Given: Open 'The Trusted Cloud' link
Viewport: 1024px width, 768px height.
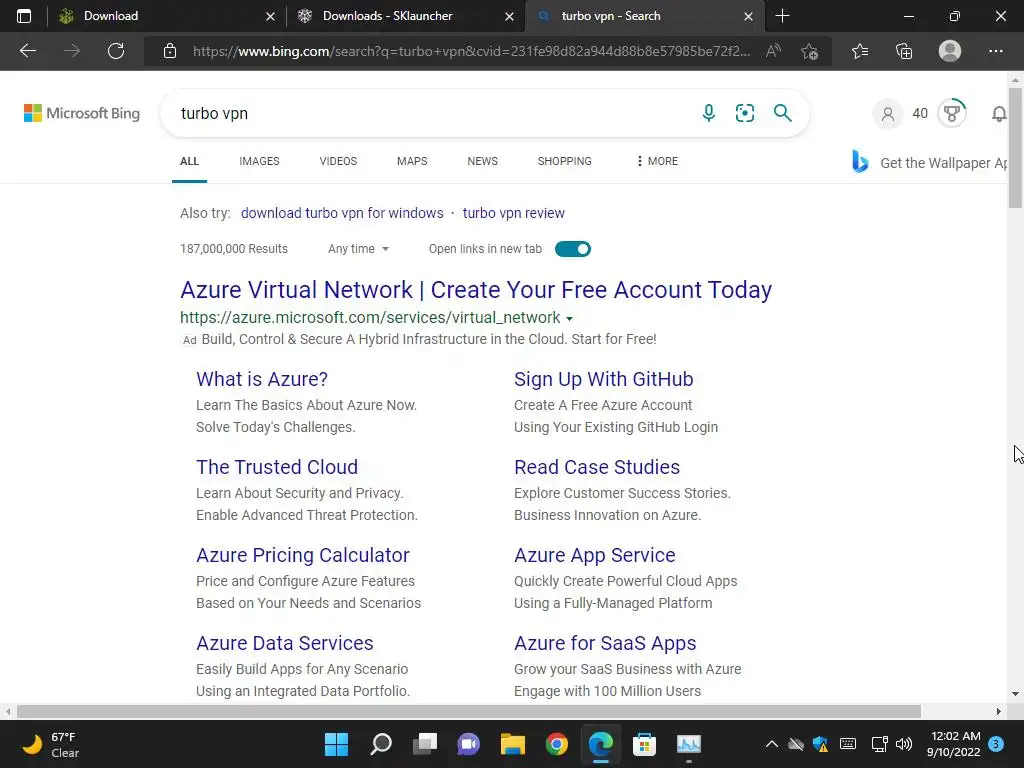Looking at the screenshot, I should tap(277, 467).
